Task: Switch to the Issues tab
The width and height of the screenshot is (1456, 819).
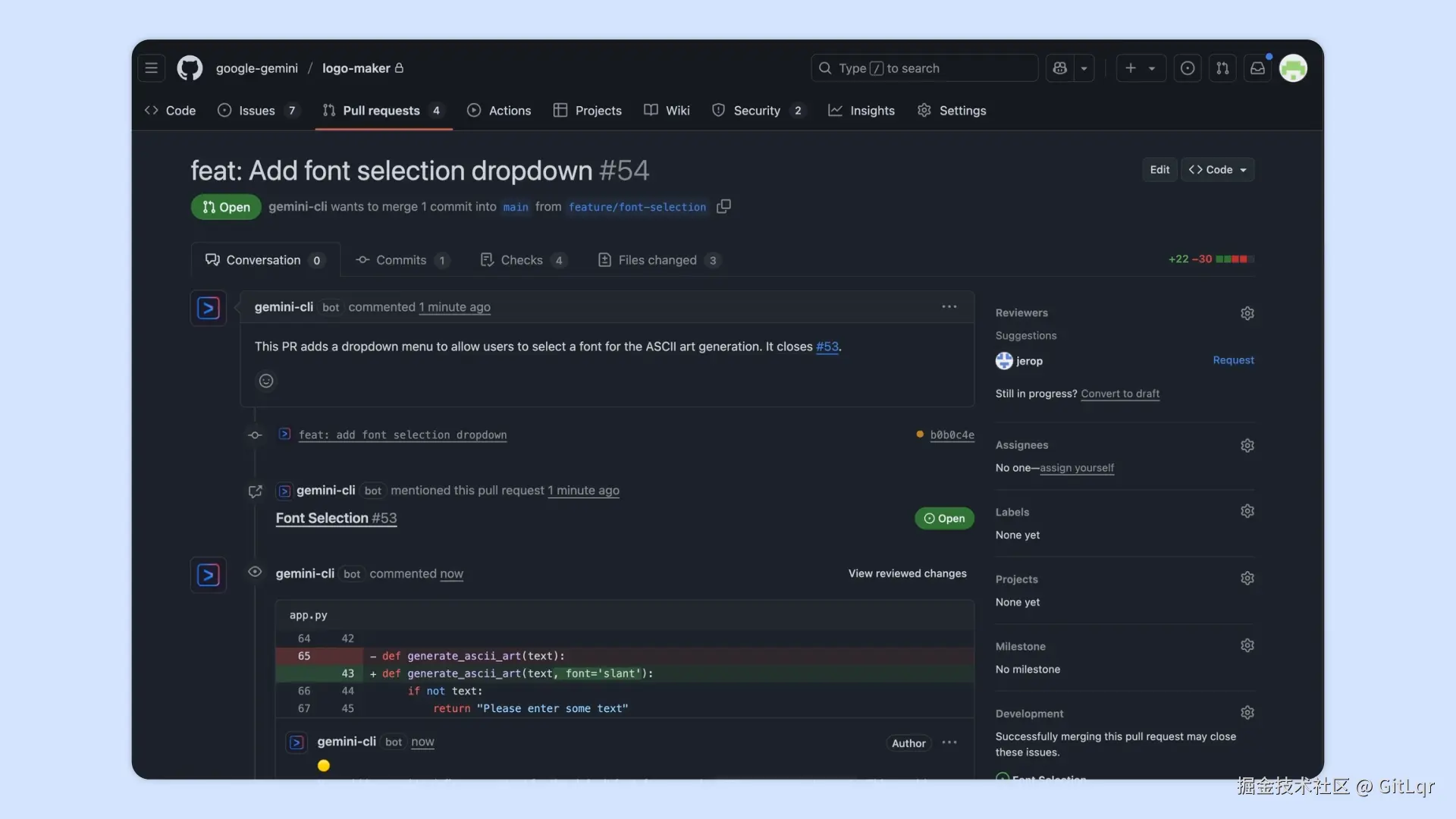Action: [259, 111]
